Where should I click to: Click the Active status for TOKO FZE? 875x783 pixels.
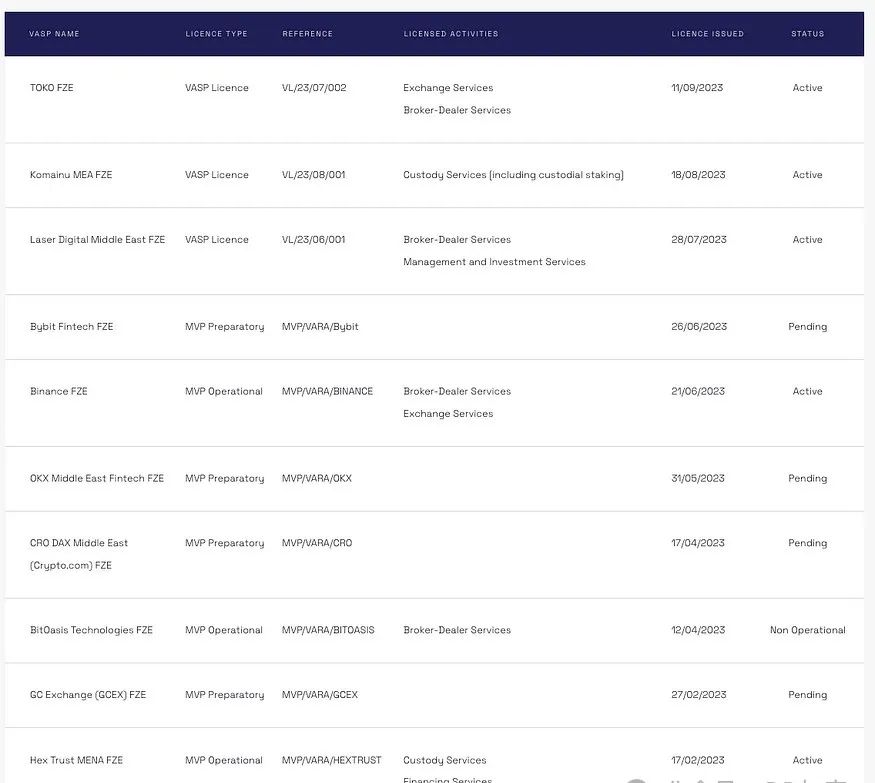pyautogui.click(x=807, y=88)
